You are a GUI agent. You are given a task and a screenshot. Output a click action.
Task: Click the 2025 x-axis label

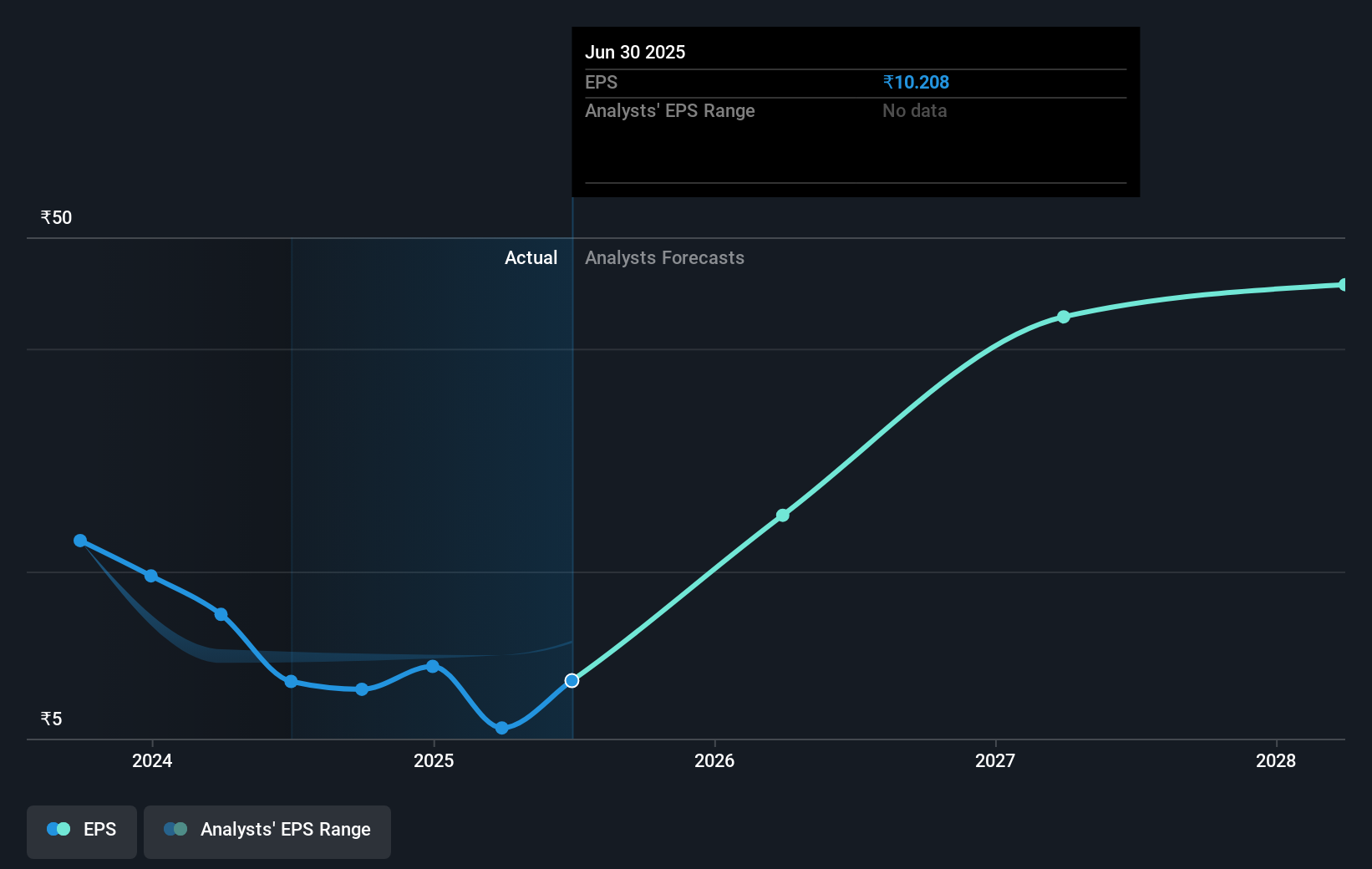click(434, 760)
